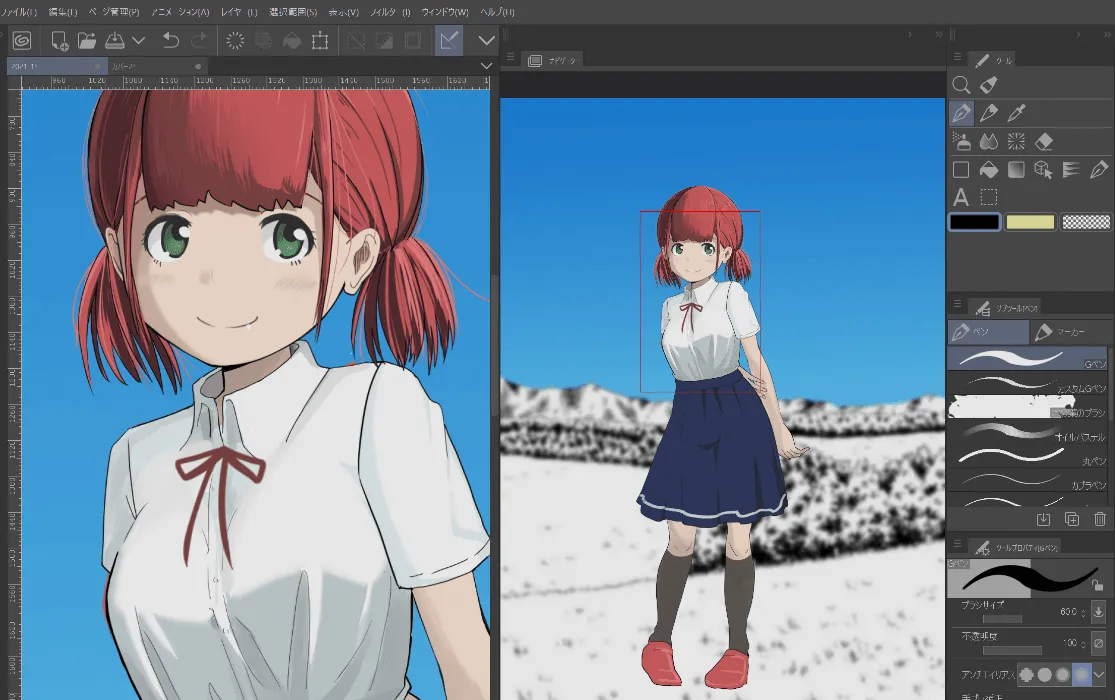Click the delete sub tool trash icon
The width and height of the screenshot is (1115, 700).
tap(1100, 519)
